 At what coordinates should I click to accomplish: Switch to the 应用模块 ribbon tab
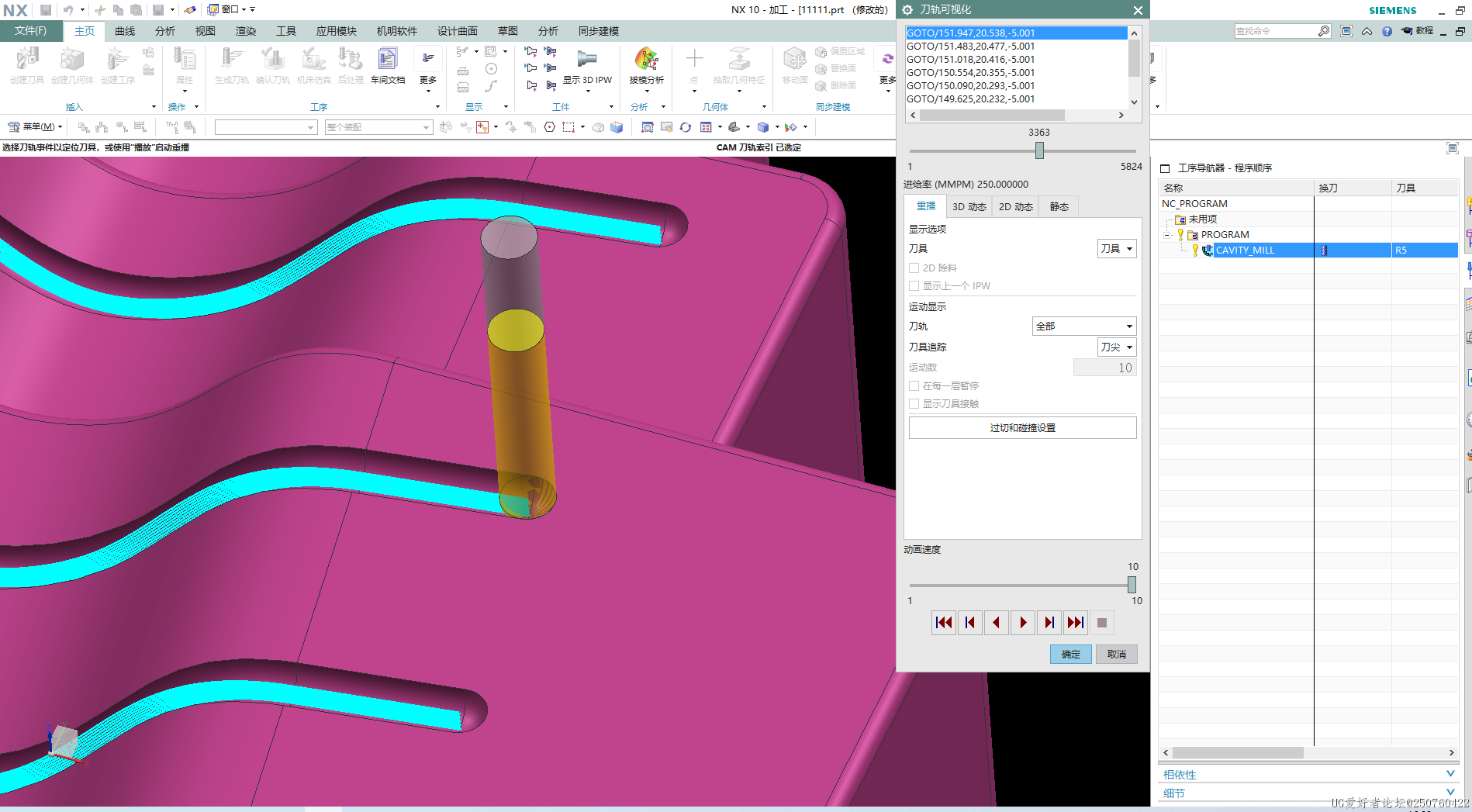[336, 31]
